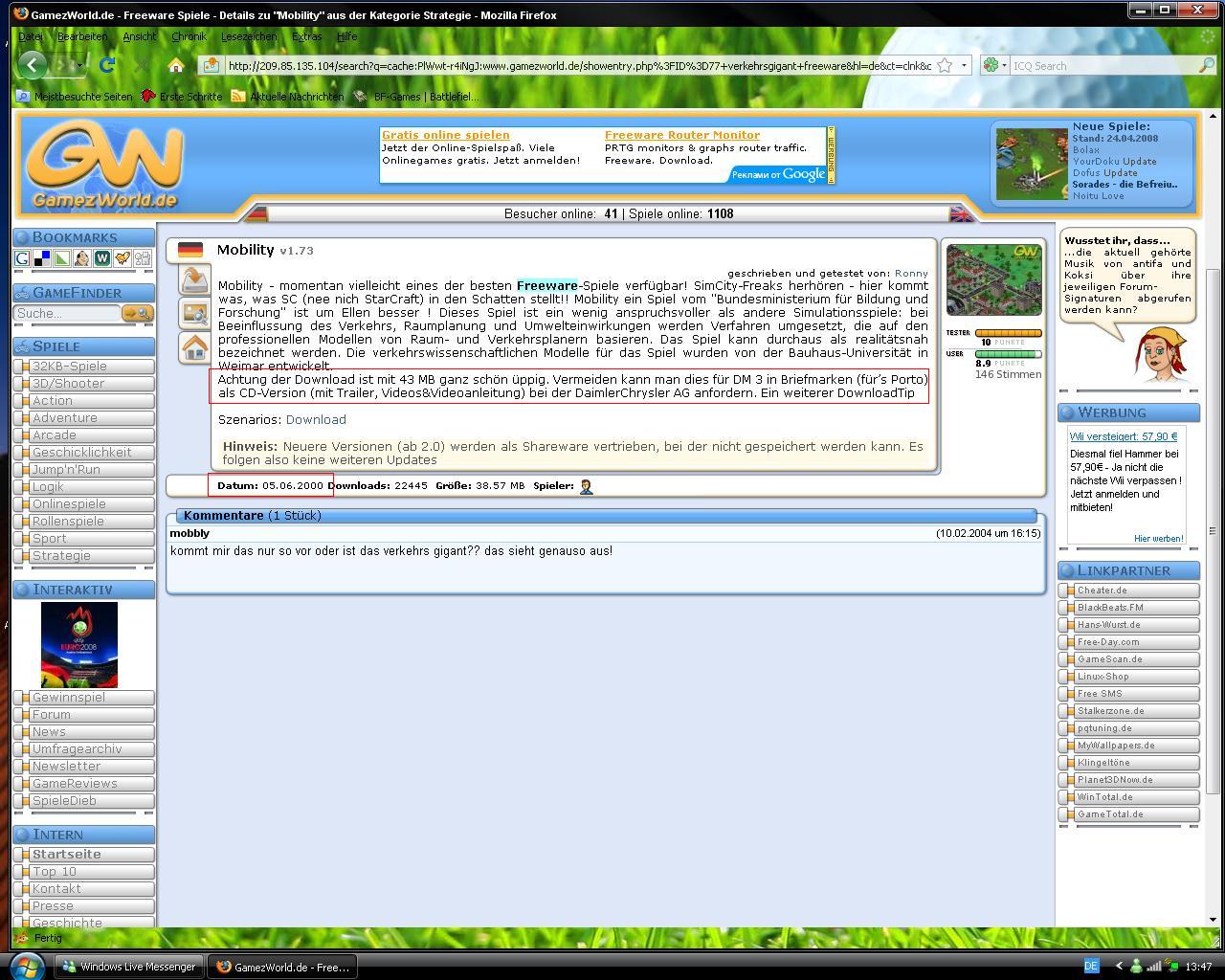This screenshot has width=1225, height=980.
Task: Open the Lesezeichen menu
Action: [x=249, y=36]
